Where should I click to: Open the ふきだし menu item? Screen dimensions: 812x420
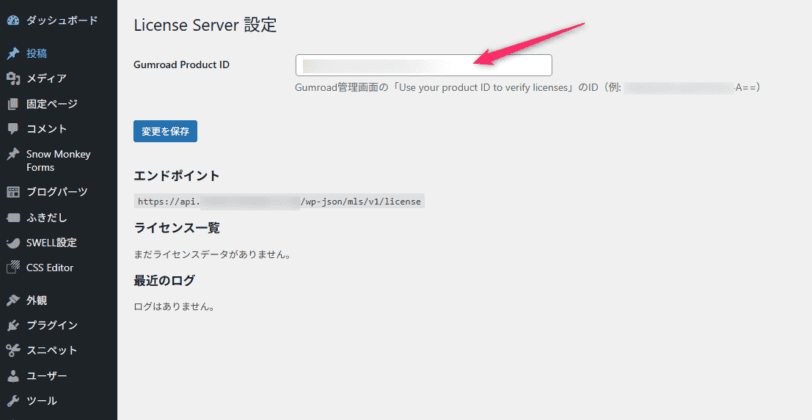coord(46,217)
